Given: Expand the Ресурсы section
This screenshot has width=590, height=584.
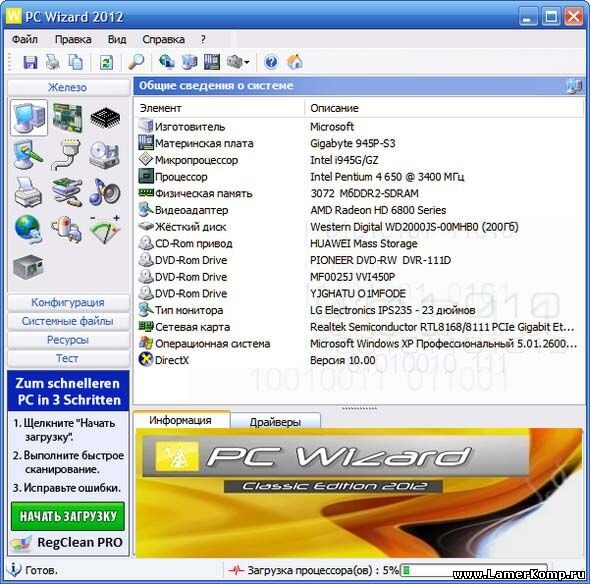Looking at the screenshot, I should point(68,340).
